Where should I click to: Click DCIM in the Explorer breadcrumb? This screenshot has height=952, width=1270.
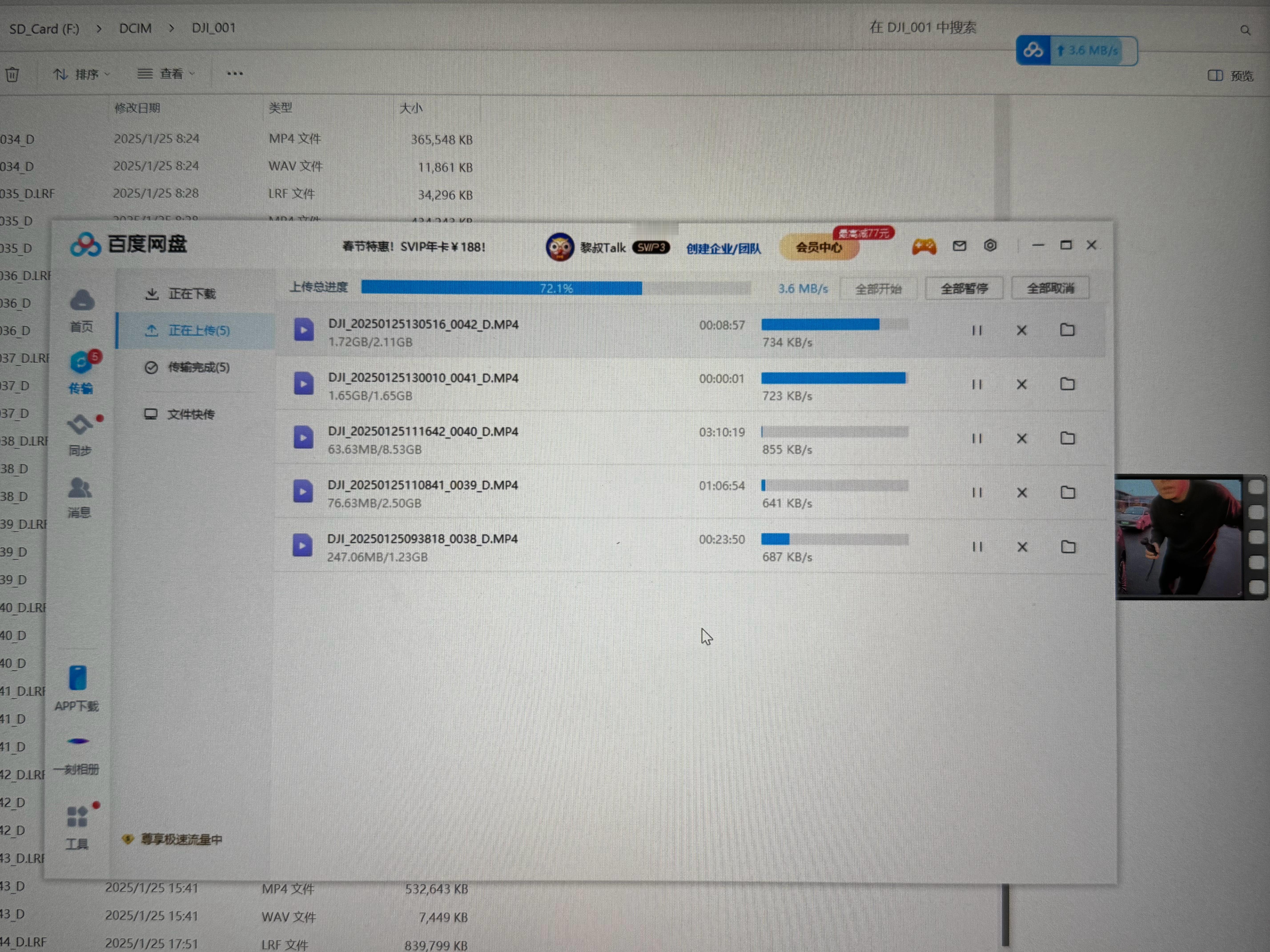coord(135,28)
